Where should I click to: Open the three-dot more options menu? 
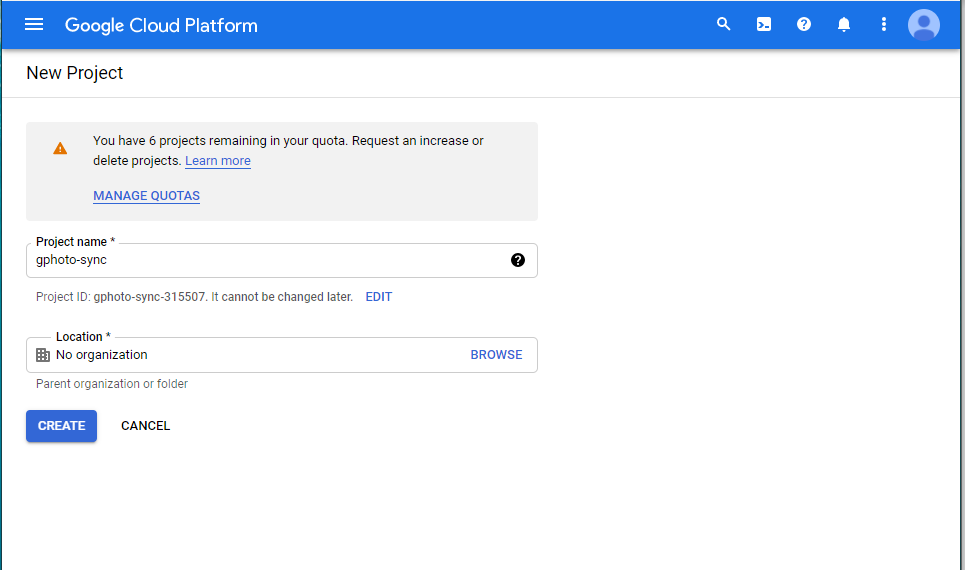click(x=884, y=25)
